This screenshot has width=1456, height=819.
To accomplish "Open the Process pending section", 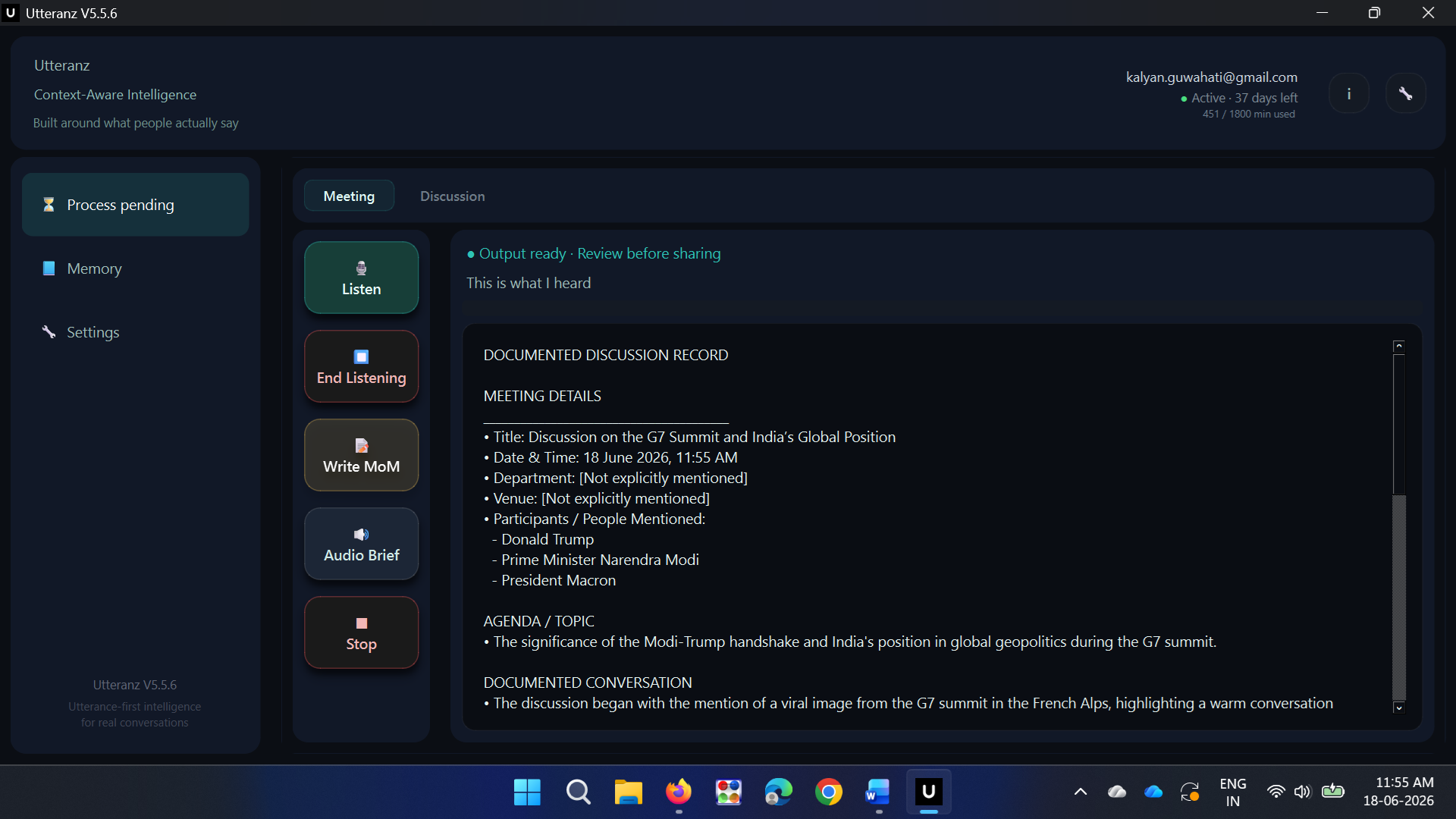I will pos(135,205).
